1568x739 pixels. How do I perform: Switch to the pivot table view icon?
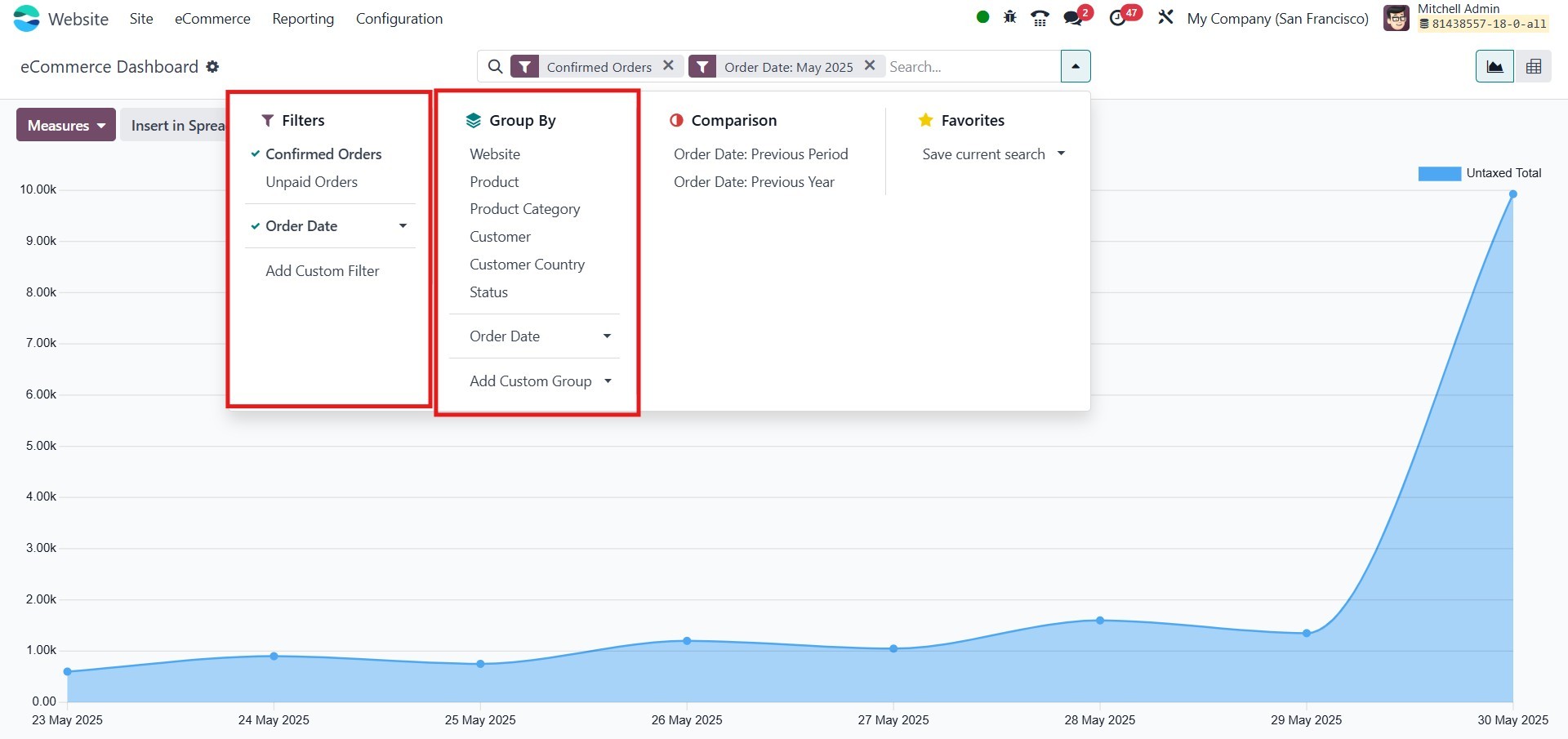[1534, 67]
